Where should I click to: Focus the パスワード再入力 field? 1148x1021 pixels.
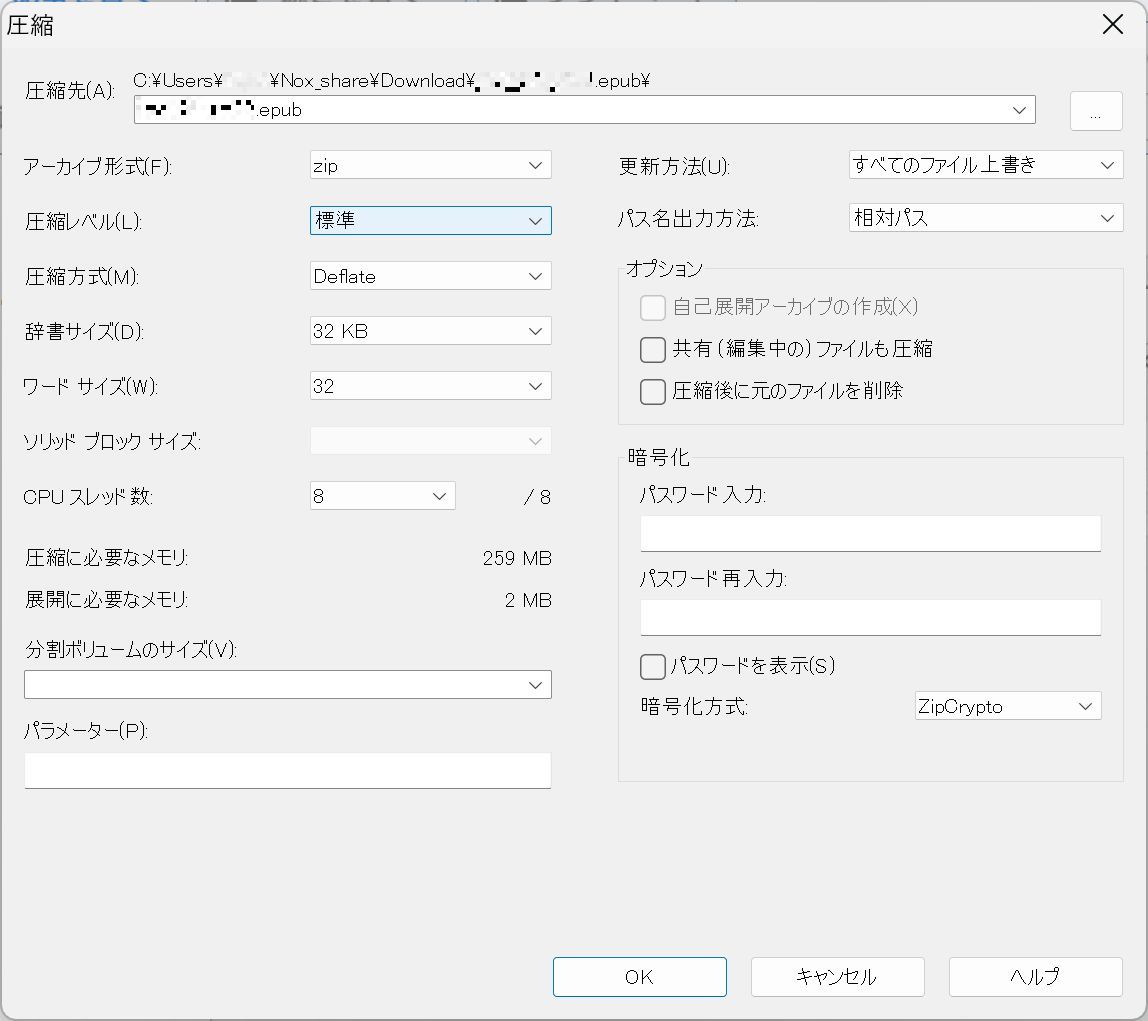pos(870,617)
